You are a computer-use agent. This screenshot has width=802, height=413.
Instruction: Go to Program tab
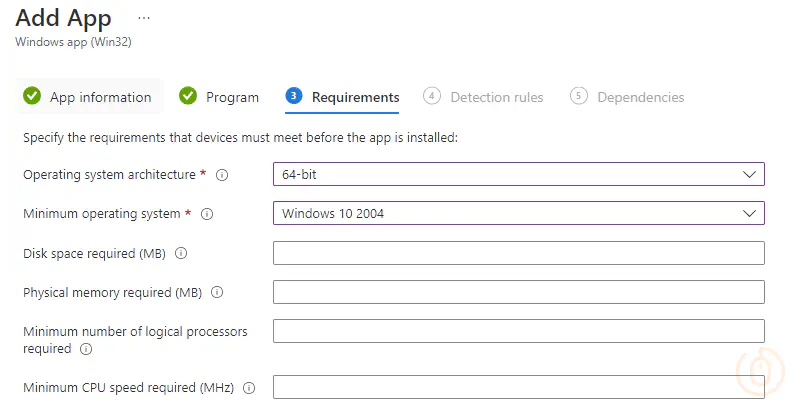232,97
